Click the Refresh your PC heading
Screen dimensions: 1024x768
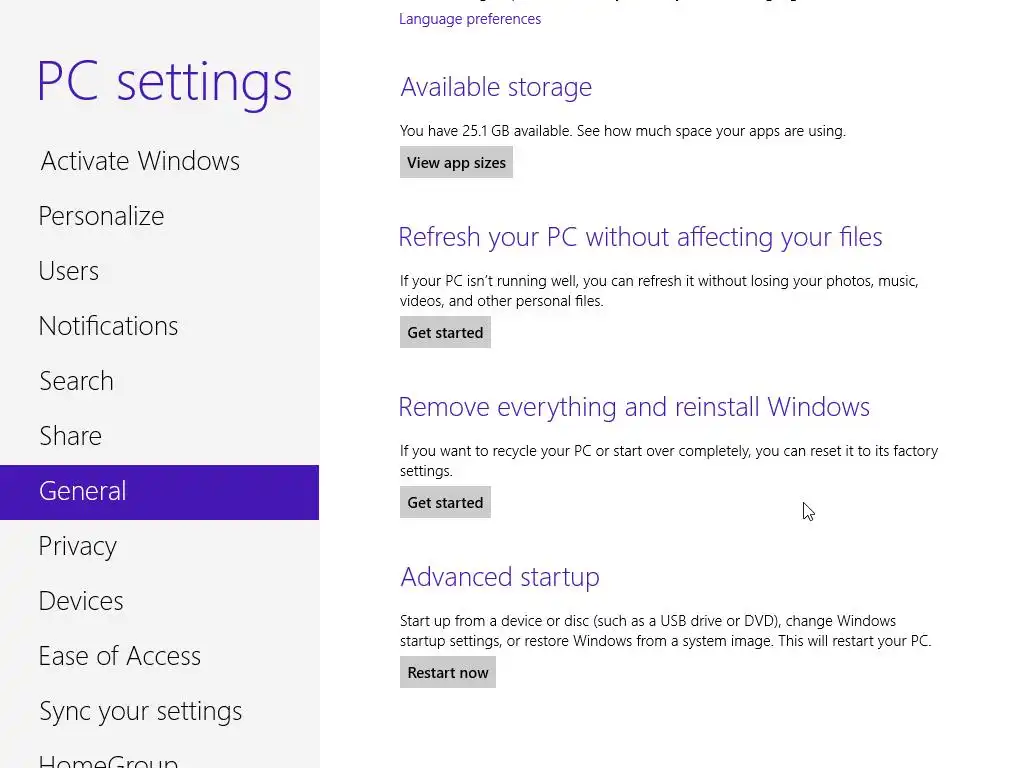640,238
